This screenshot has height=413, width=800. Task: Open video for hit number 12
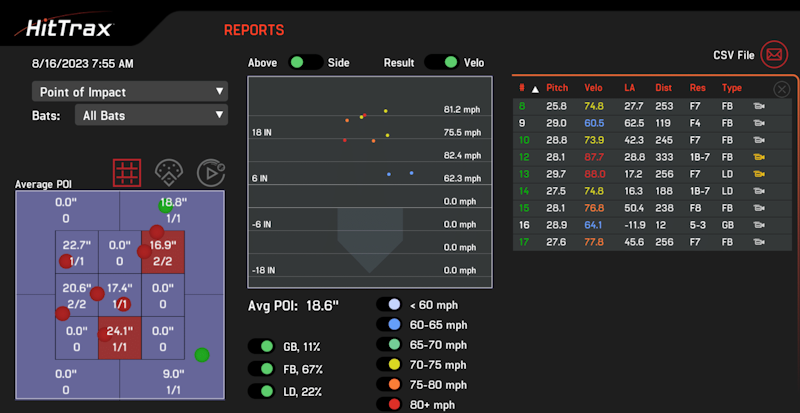pyautogui.click(x=759, y=156)
